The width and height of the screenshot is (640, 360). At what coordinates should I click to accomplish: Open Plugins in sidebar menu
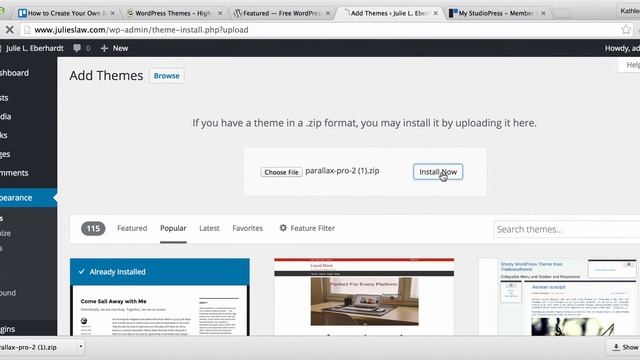[8, 329]
